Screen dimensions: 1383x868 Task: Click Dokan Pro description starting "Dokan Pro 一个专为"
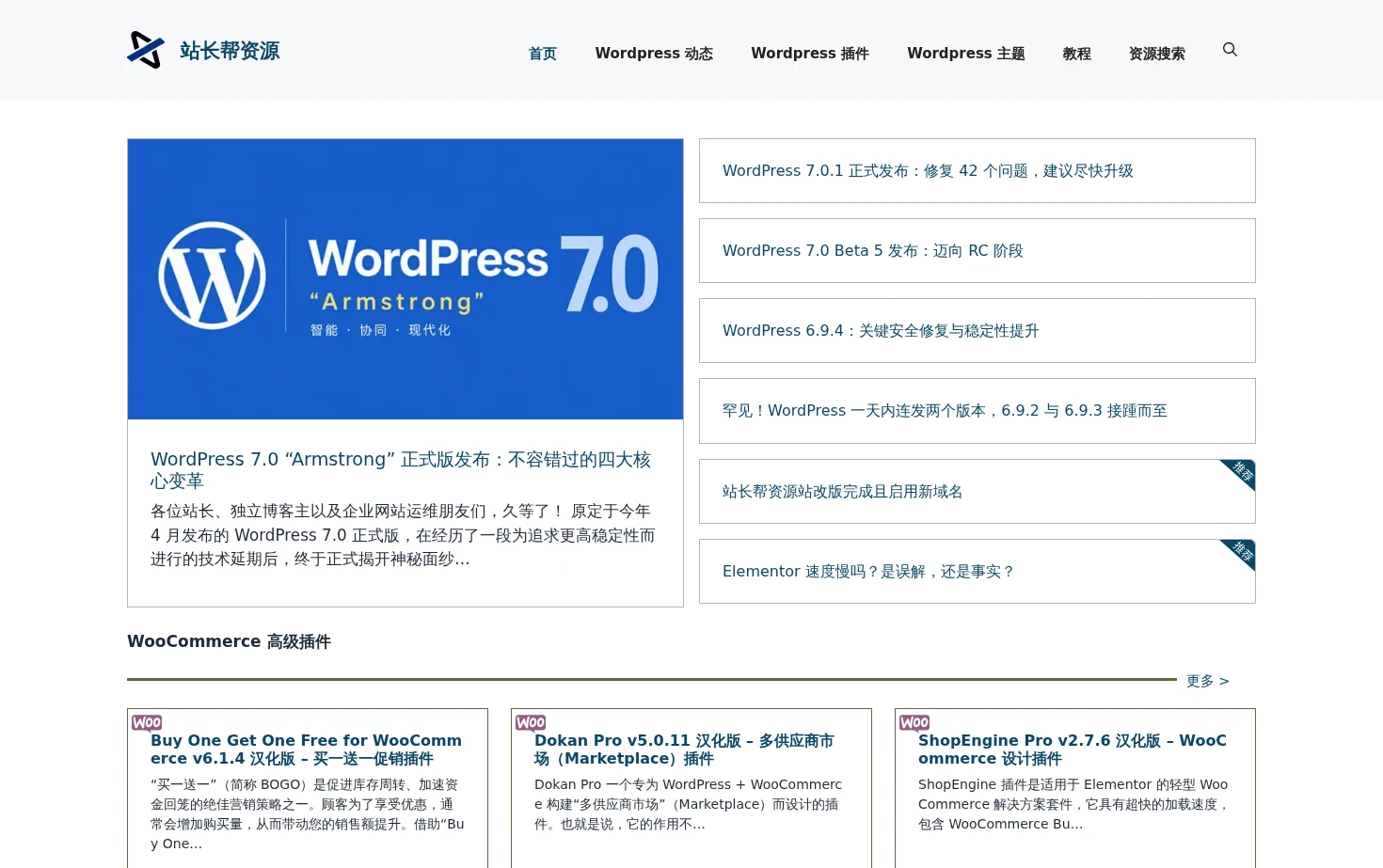pyautogui.click(x=689, y=804)
